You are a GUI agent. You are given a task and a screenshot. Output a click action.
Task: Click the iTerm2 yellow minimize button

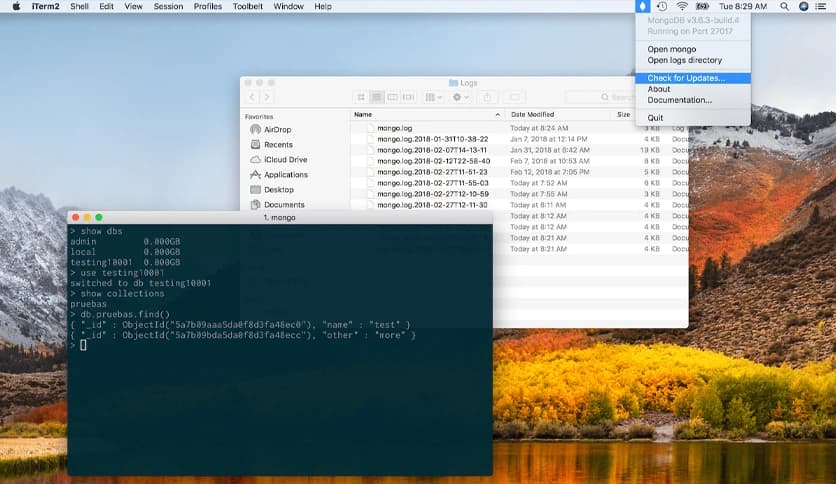[x=87, y=217]
